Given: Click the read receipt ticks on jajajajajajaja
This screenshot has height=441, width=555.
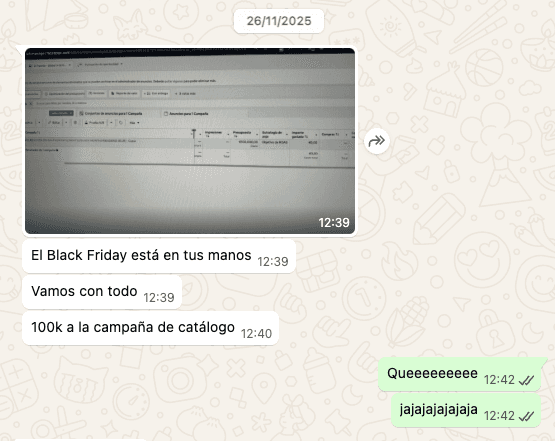Looking at the screenshot, I should click(x=526, y=417).
